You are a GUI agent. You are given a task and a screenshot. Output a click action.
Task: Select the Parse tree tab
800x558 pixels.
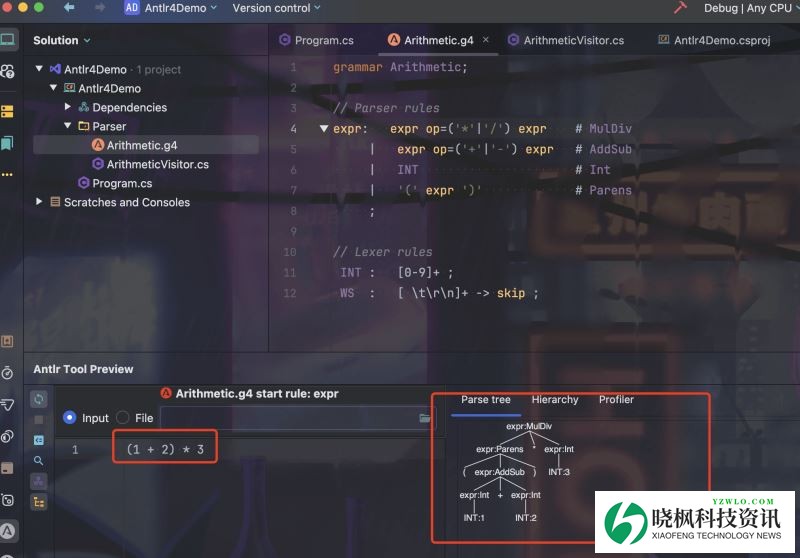[486, 400]
